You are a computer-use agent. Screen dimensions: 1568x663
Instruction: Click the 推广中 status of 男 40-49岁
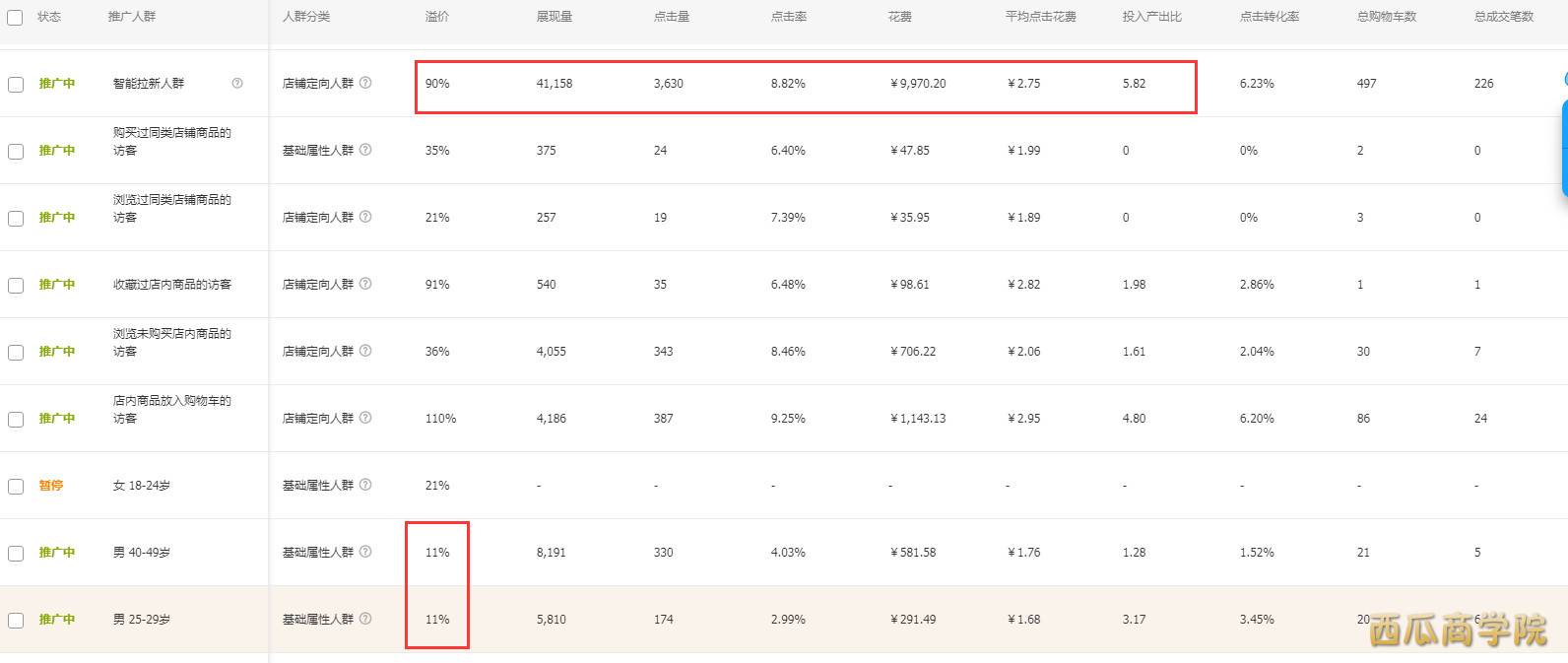[57, 553]
